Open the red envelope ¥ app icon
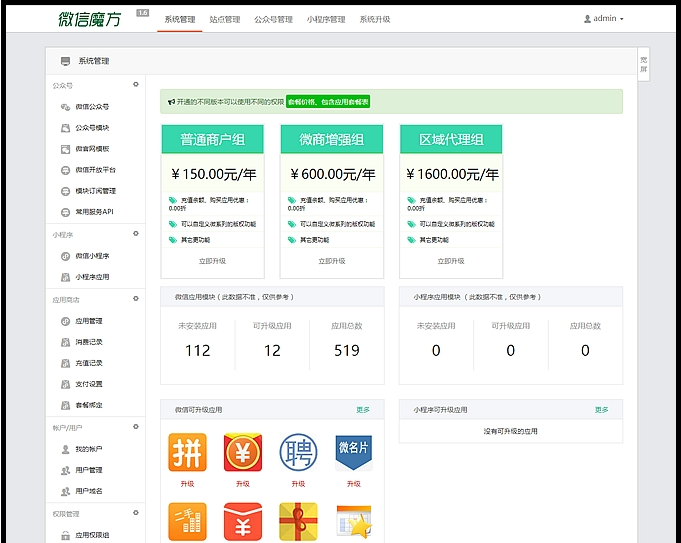681x543 pixels. 242,452
